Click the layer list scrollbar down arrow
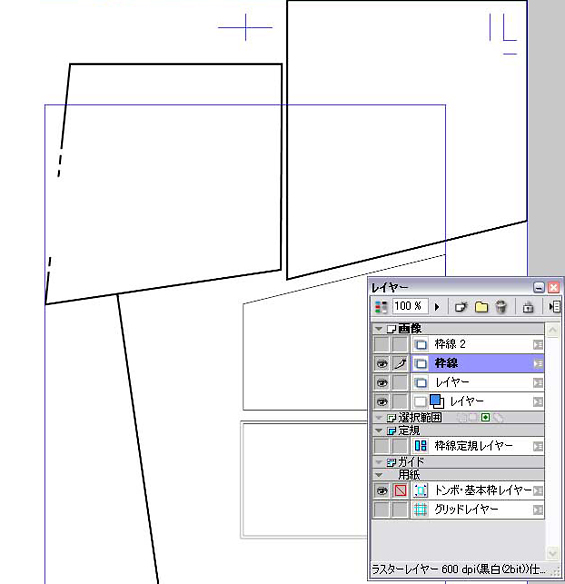This screenshot has width=565, height=584. click(553, 553)
